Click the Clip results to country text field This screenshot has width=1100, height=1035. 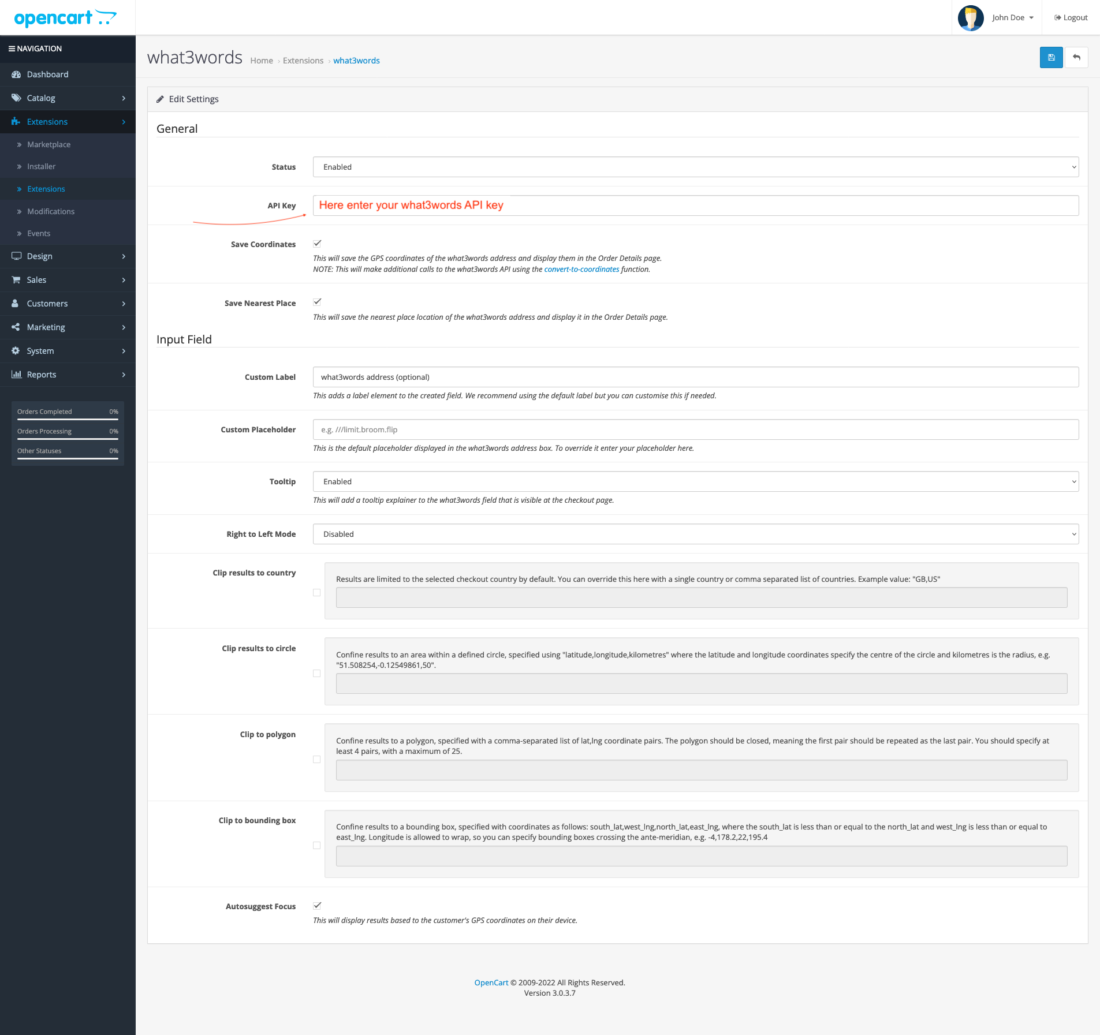click(702, 597)
